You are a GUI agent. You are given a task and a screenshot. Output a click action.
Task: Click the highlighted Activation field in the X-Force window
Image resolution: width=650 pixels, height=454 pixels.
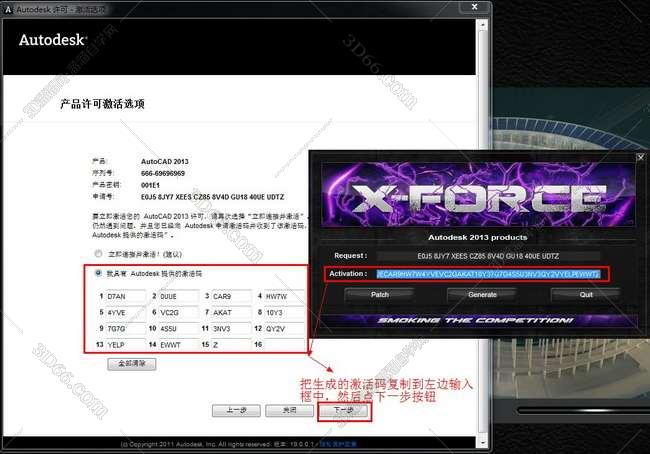point(488,274)
